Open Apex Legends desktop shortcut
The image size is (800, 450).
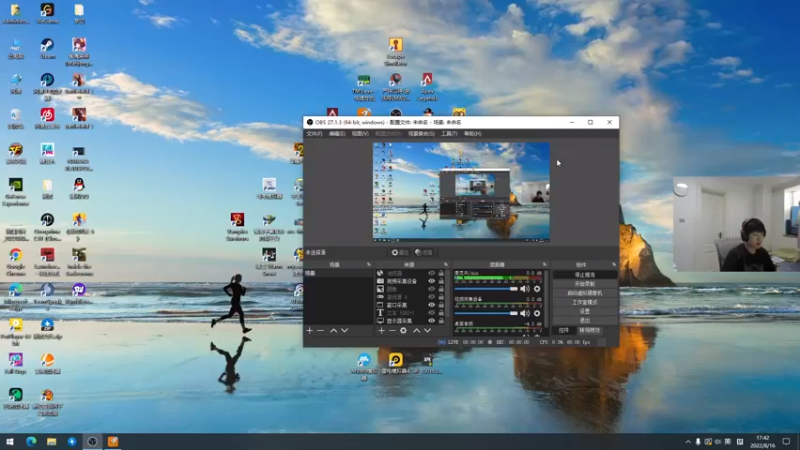click(x=427, y=87)
